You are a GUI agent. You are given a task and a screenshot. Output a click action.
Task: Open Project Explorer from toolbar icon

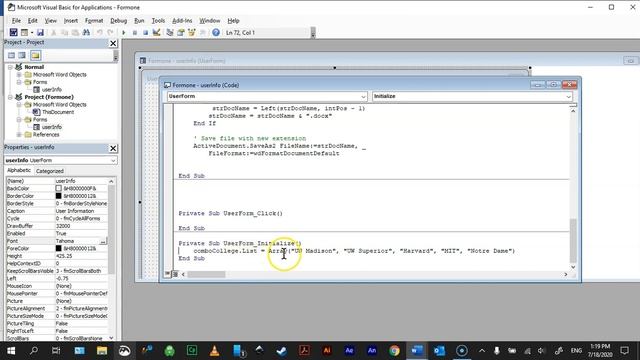point(170,32)
